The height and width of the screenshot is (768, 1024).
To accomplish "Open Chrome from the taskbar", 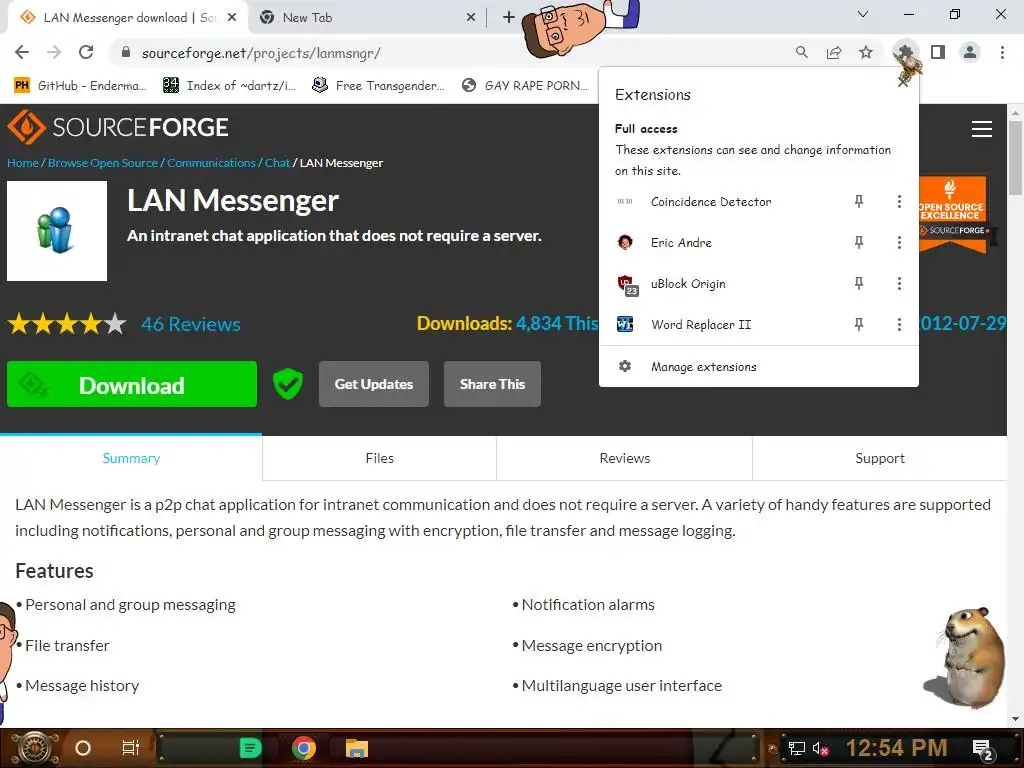I will point(304,748).
